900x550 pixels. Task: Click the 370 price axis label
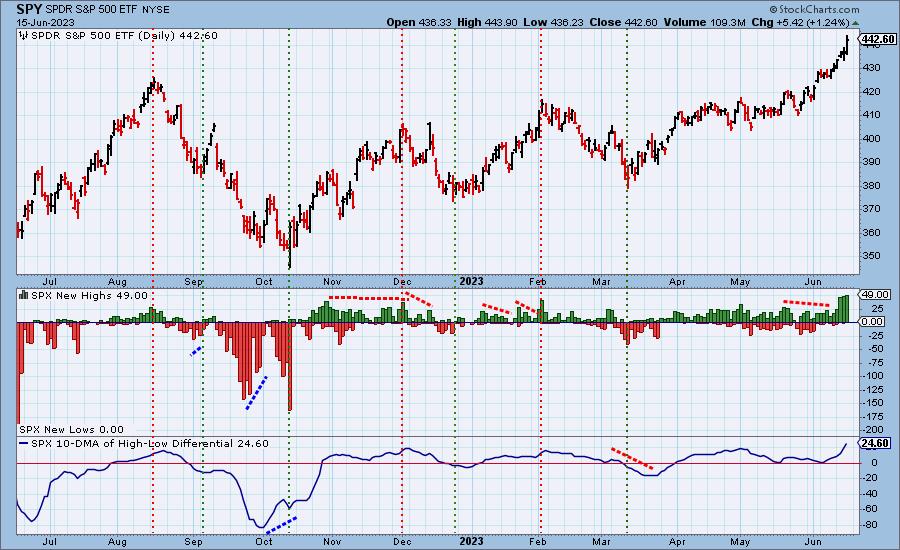tap(871, 209)
